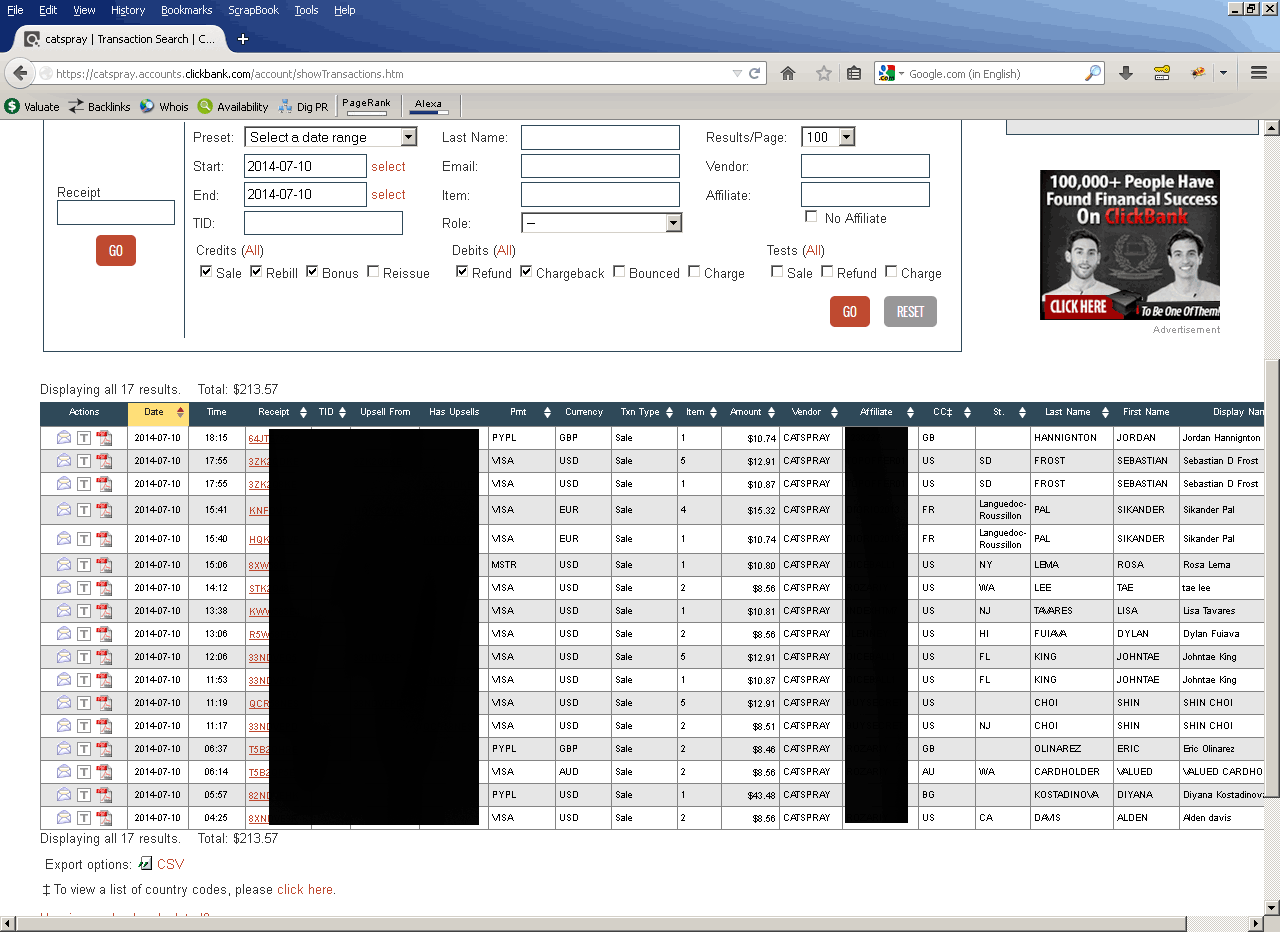
Task: Click the Whois toolbar button
Action: point(164,106)
